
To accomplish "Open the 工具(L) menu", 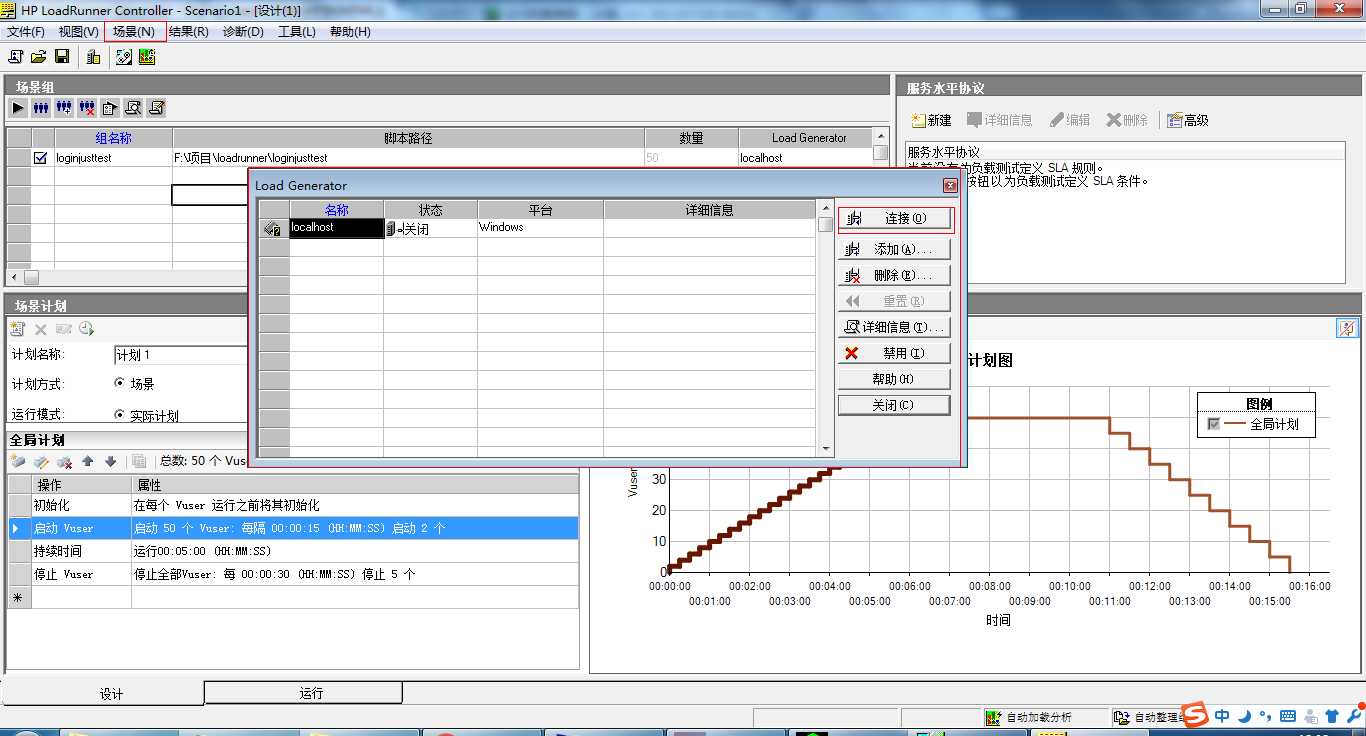I will pyautogui.click(x=297, y=31).
